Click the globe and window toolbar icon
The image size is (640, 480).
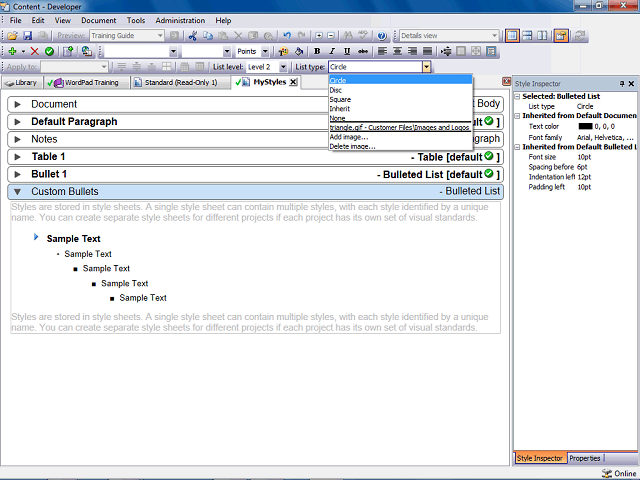point(87,51)
